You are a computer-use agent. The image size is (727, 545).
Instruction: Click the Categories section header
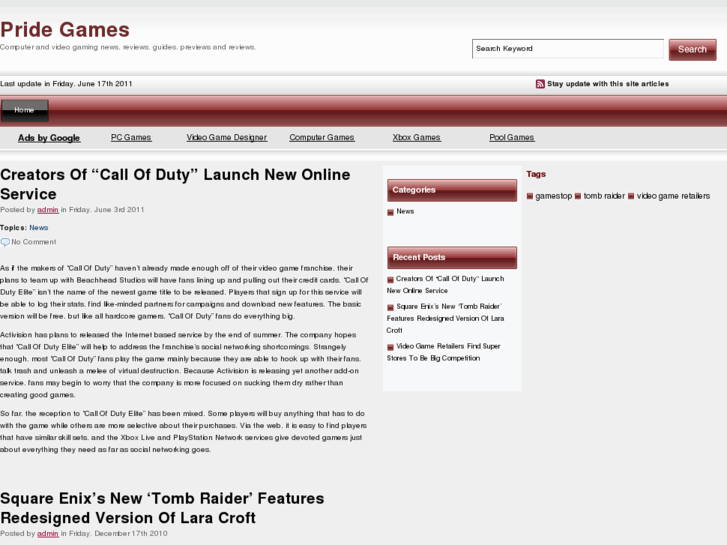pos(452,190)
